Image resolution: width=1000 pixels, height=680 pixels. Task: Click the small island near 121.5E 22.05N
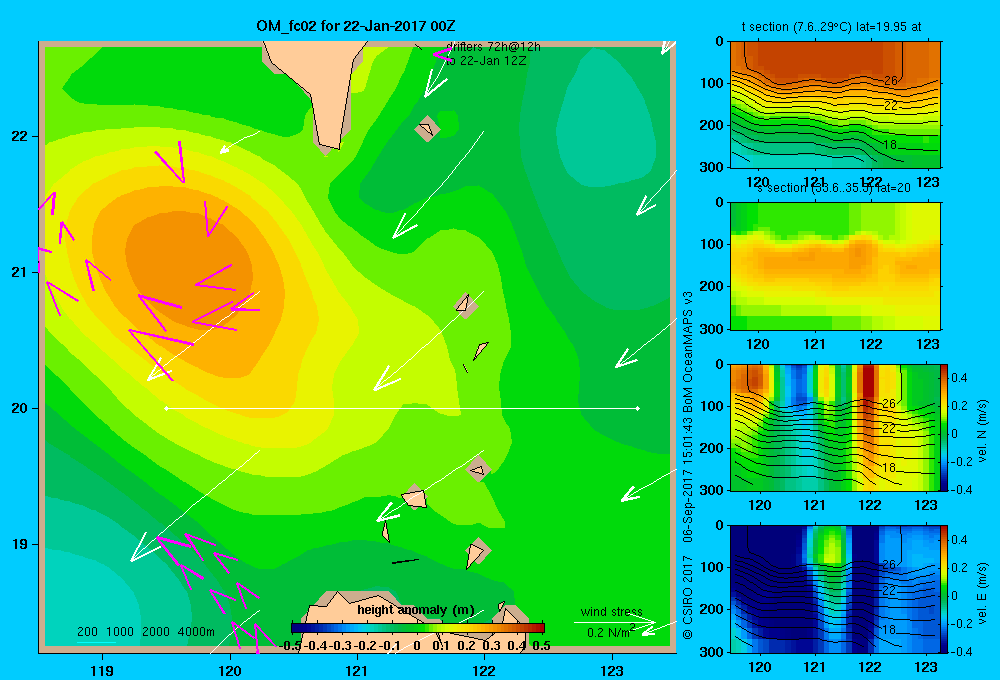pyautogui.click(x=427, y=128)
